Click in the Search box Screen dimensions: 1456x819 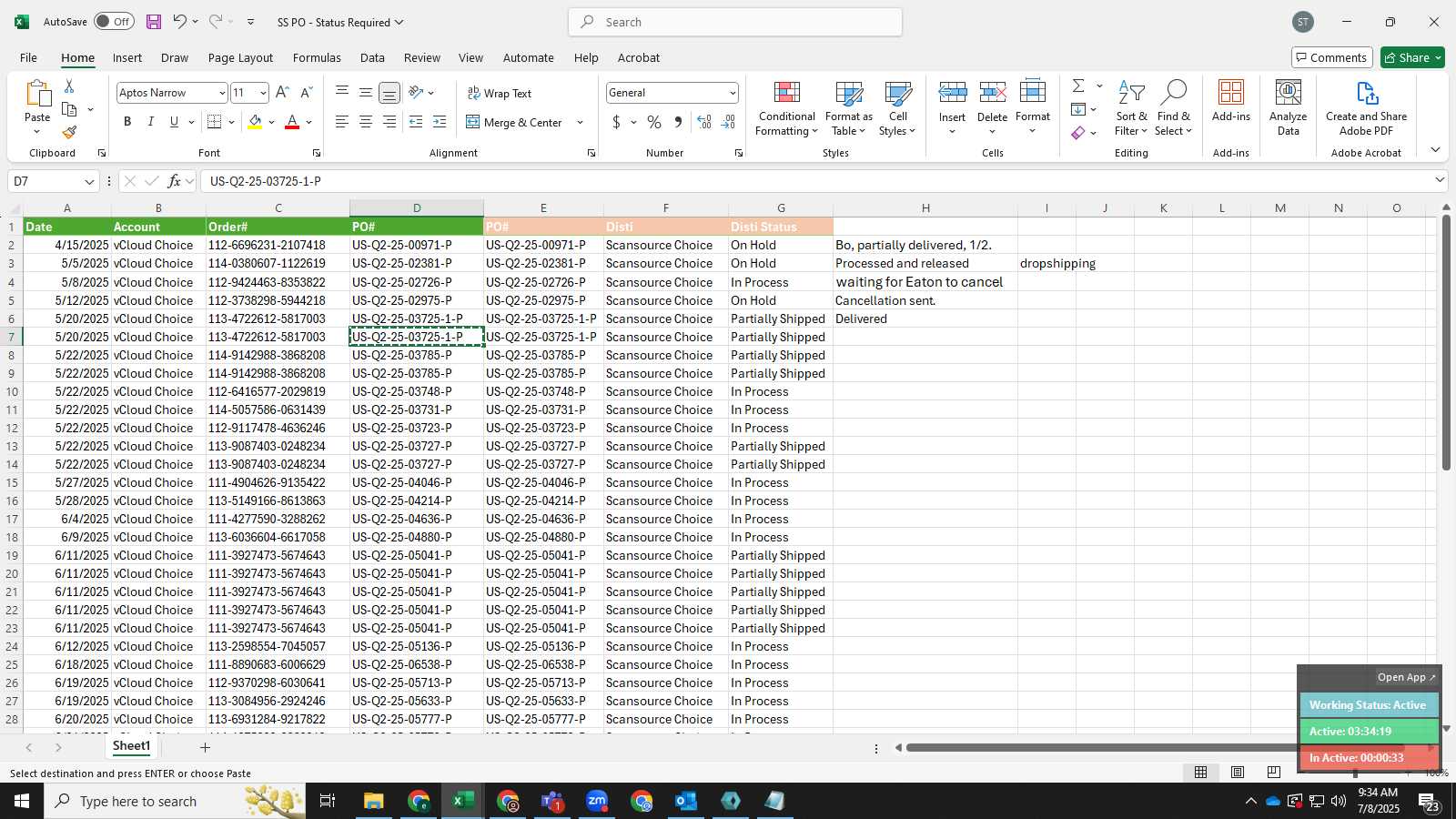[x=735, y=22]
